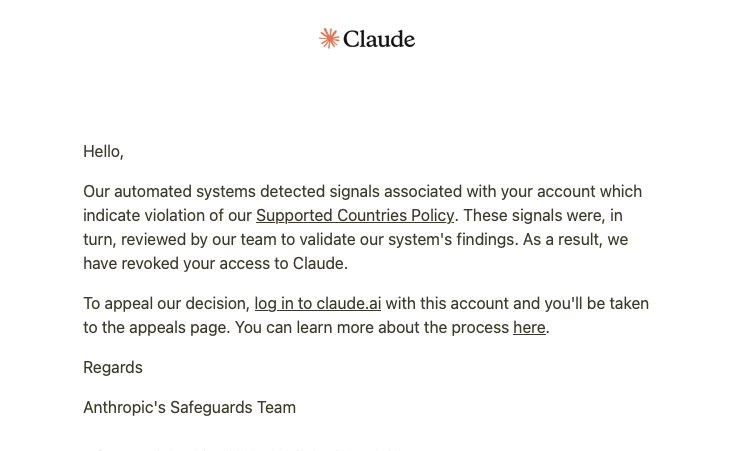The width and height of the screenshot is (738, 451).
Task: Click the "indicate violation of our" phrase
Action: tap(167, 216)
